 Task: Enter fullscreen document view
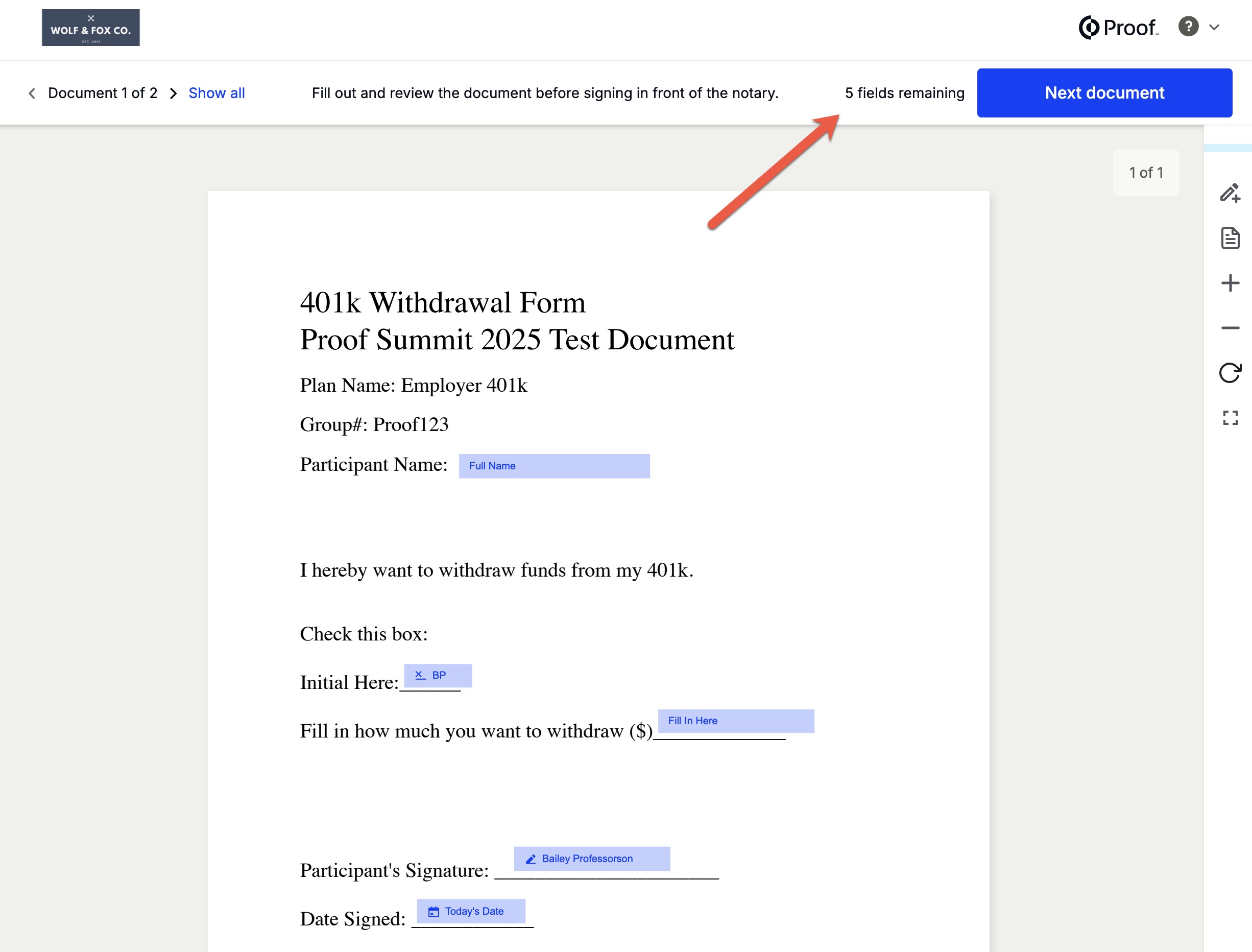click(x=1230, y=418)
